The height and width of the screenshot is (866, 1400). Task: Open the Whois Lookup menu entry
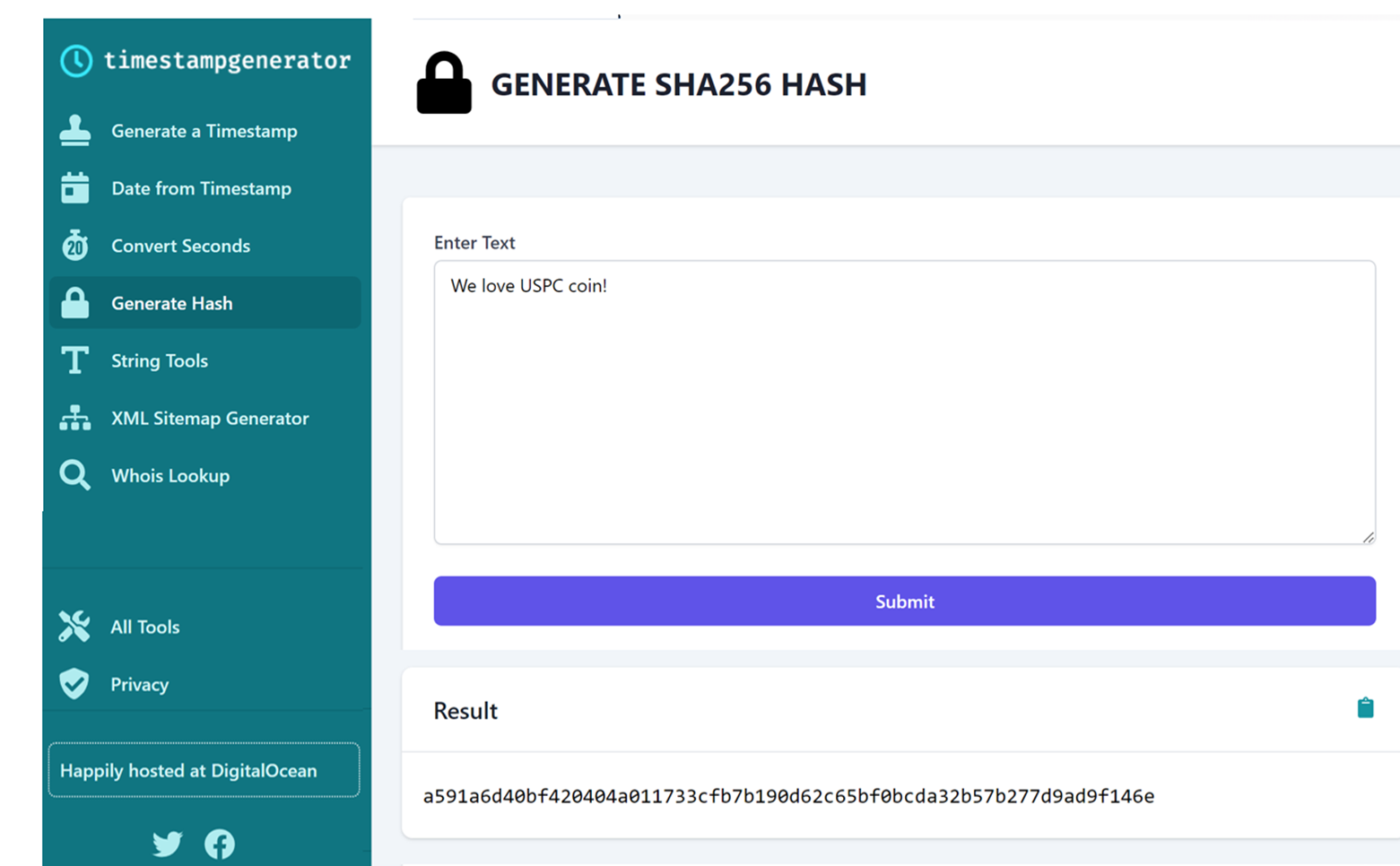coord(170,475)
